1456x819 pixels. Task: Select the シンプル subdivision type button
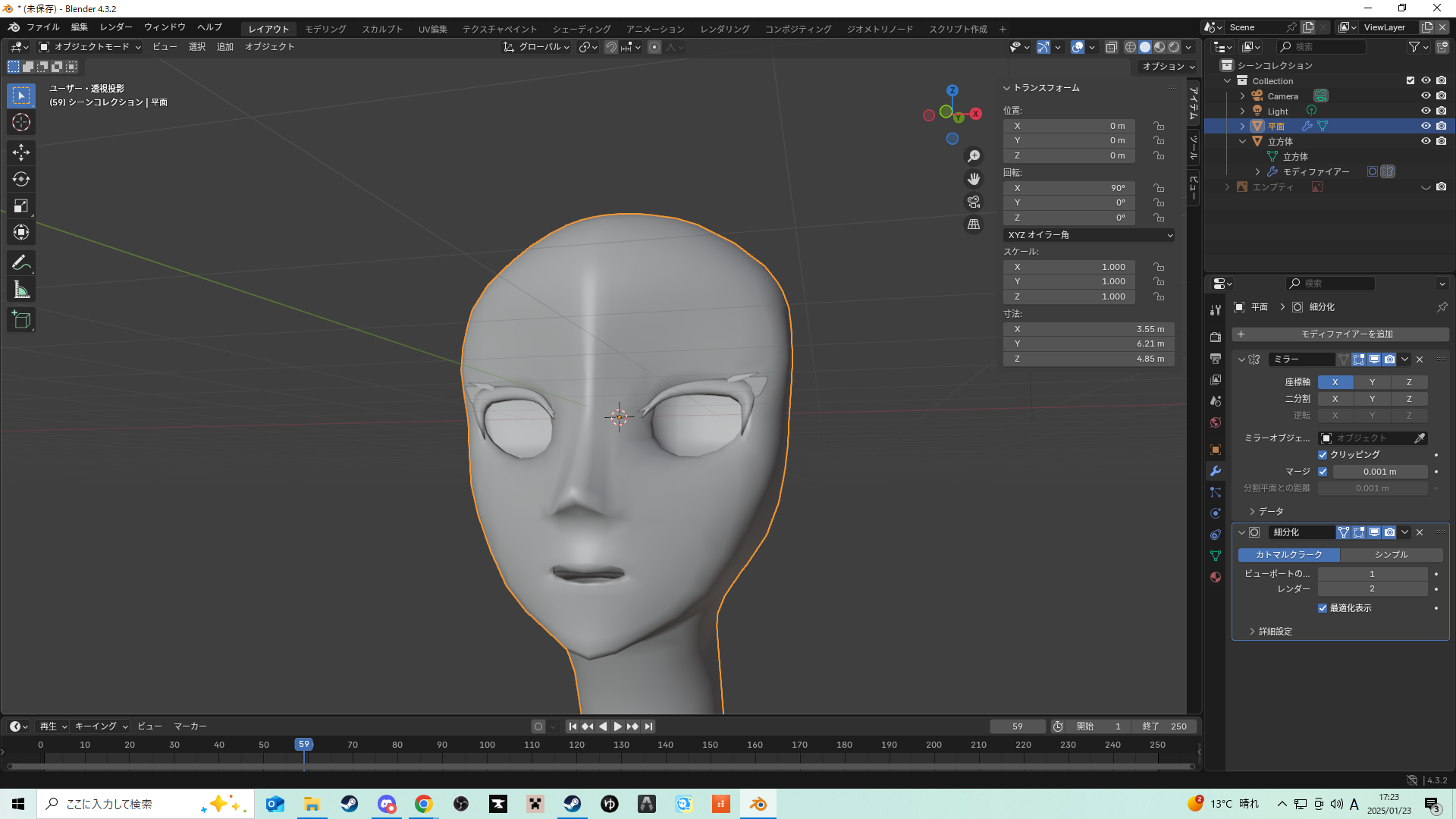[x=1391, y=555]
